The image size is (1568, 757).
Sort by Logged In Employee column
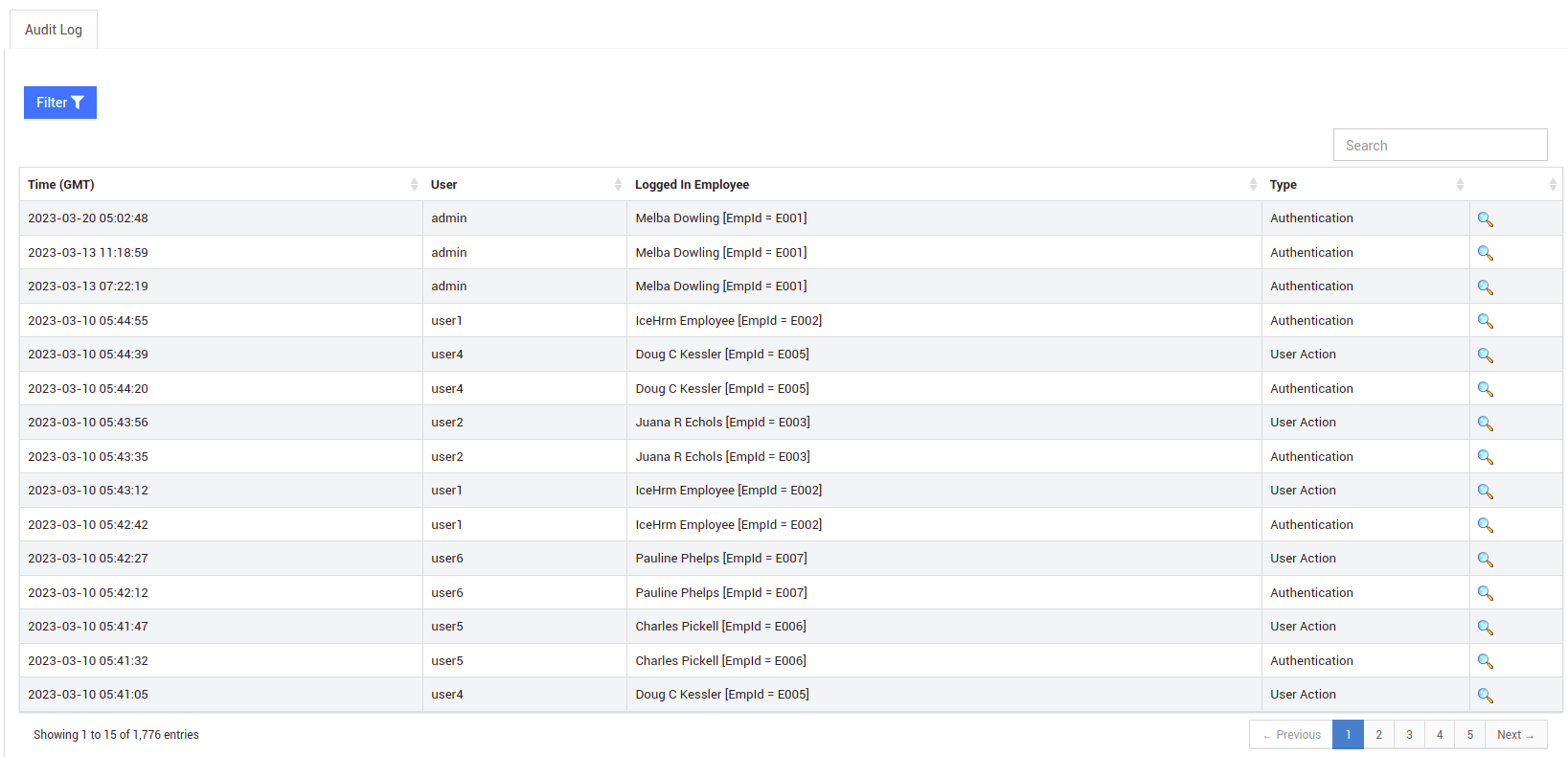[944, 185]
